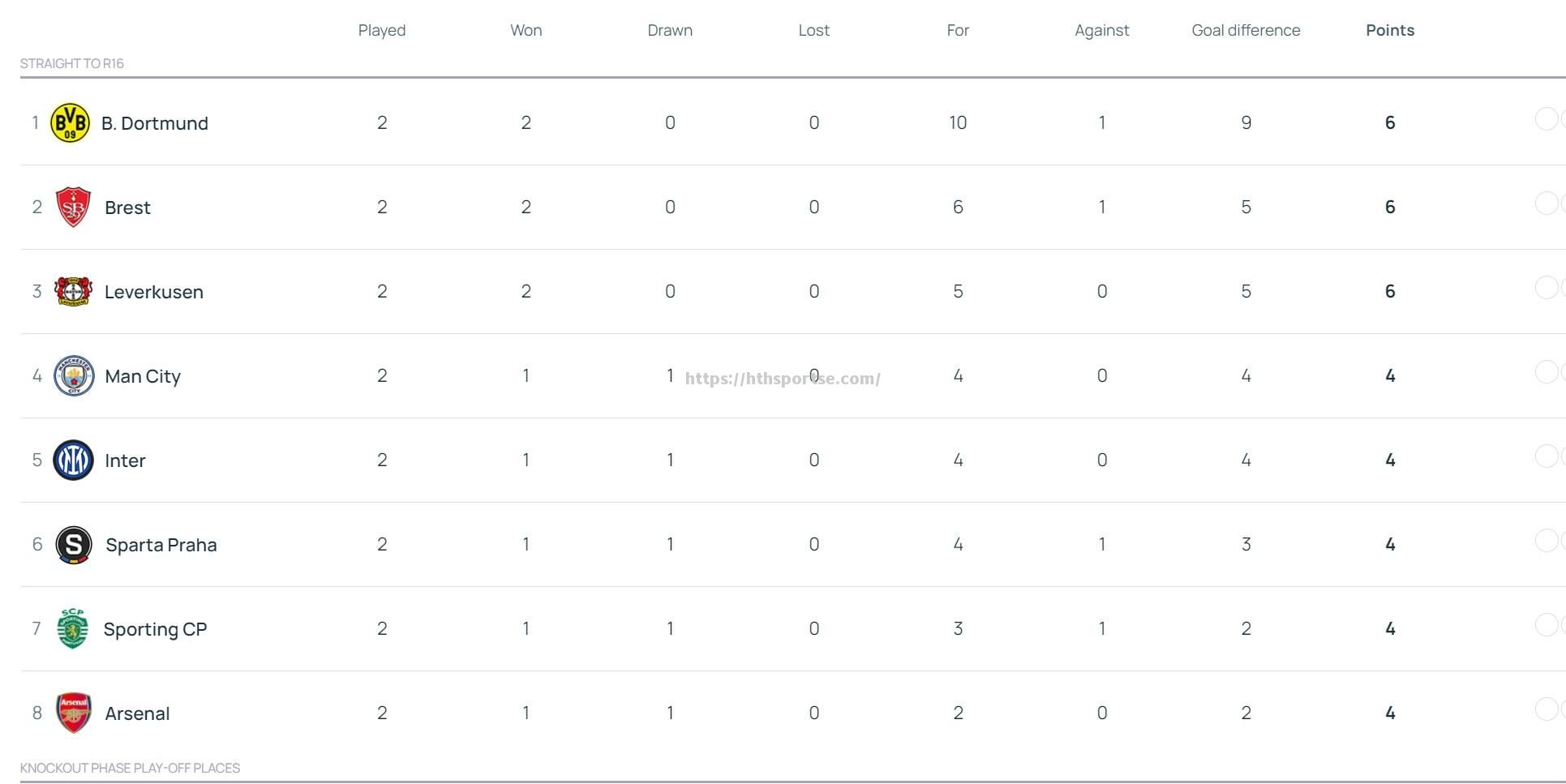1566x784 pixels.
Task: Click Sparta Praha's goal difference value 3
Action: point(1246,544)
